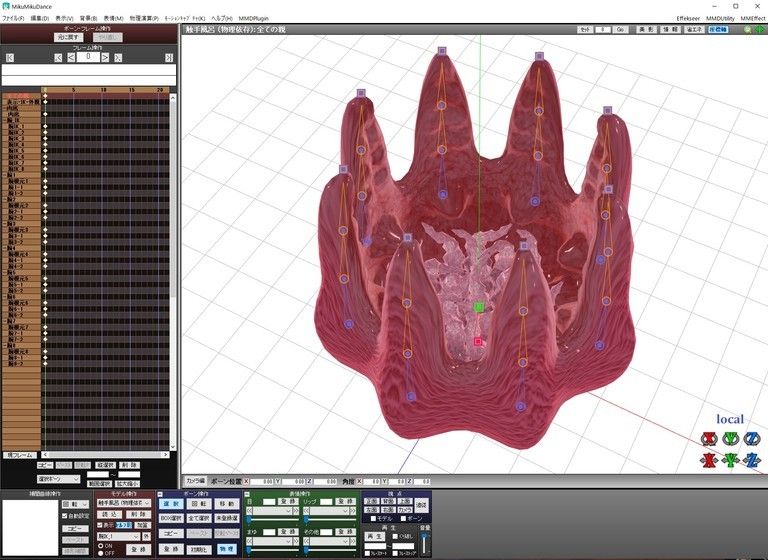The height and width of the screenshot is (560, 768).
Task: Click the green Y rotation axis icon
Action: coord(731,439)
